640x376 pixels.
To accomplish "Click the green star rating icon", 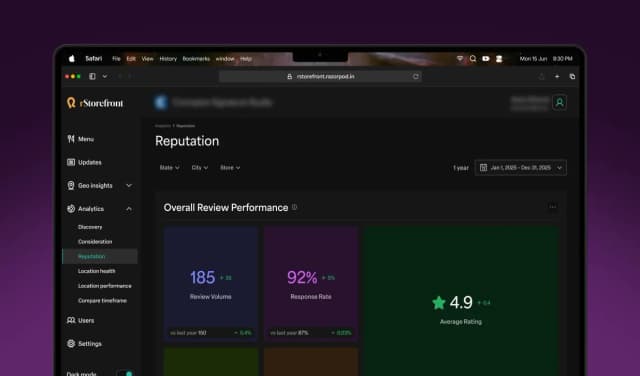I will pyautogui.click(x=439, y=303).
